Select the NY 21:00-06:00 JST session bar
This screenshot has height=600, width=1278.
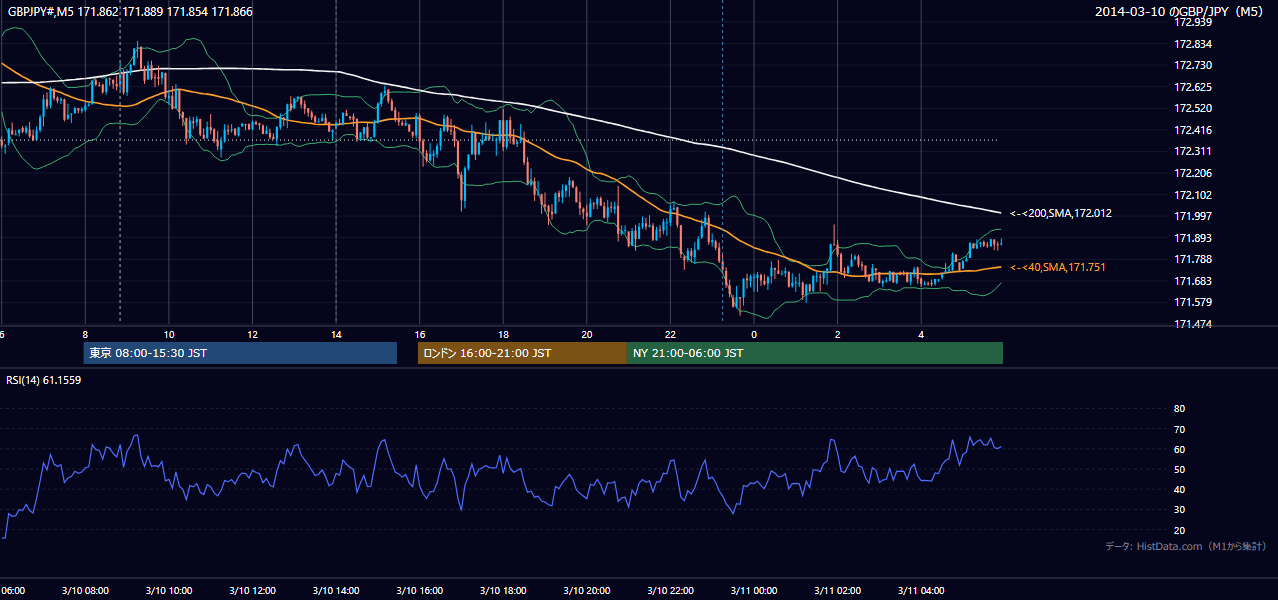[x=815, y=353]
